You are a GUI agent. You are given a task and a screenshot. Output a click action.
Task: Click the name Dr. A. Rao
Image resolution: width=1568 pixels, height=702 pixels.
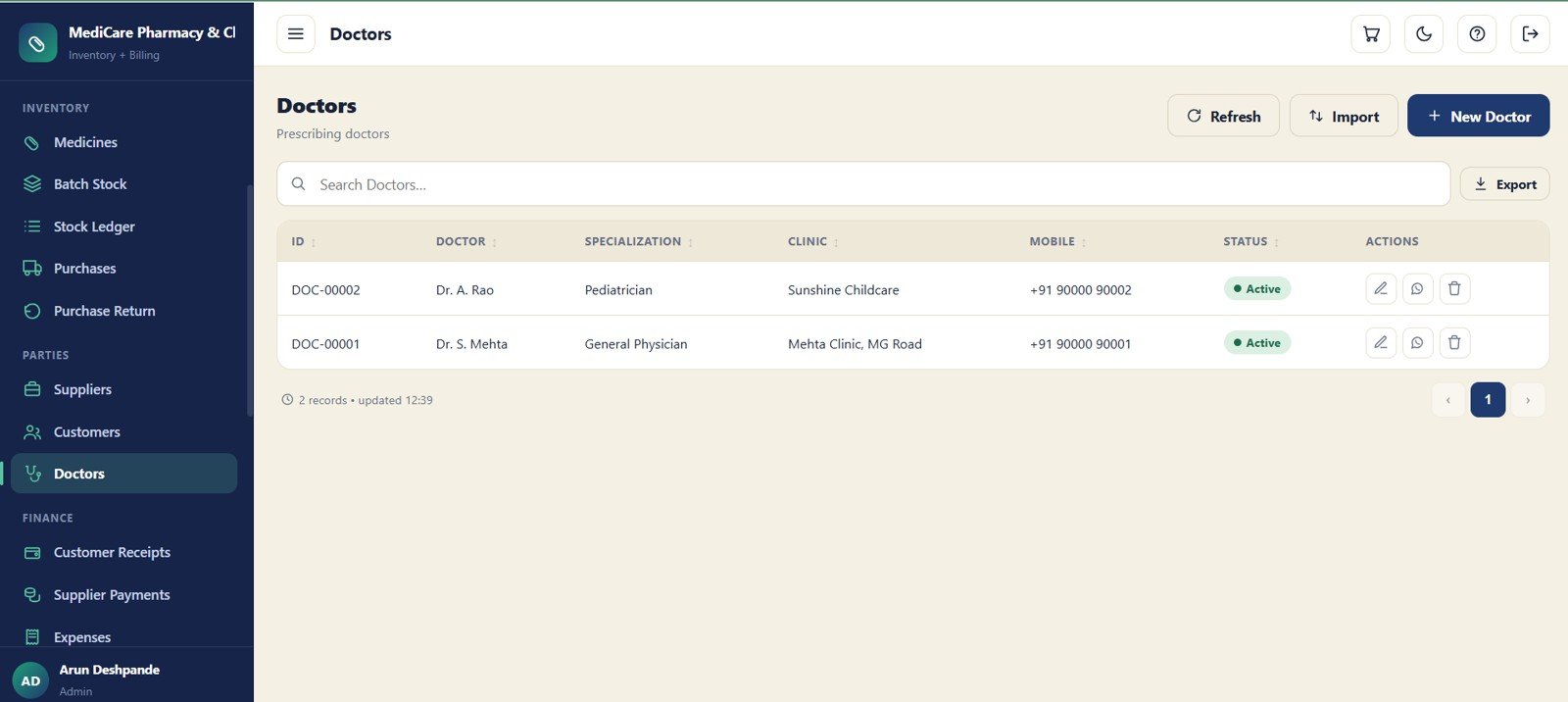465,290
